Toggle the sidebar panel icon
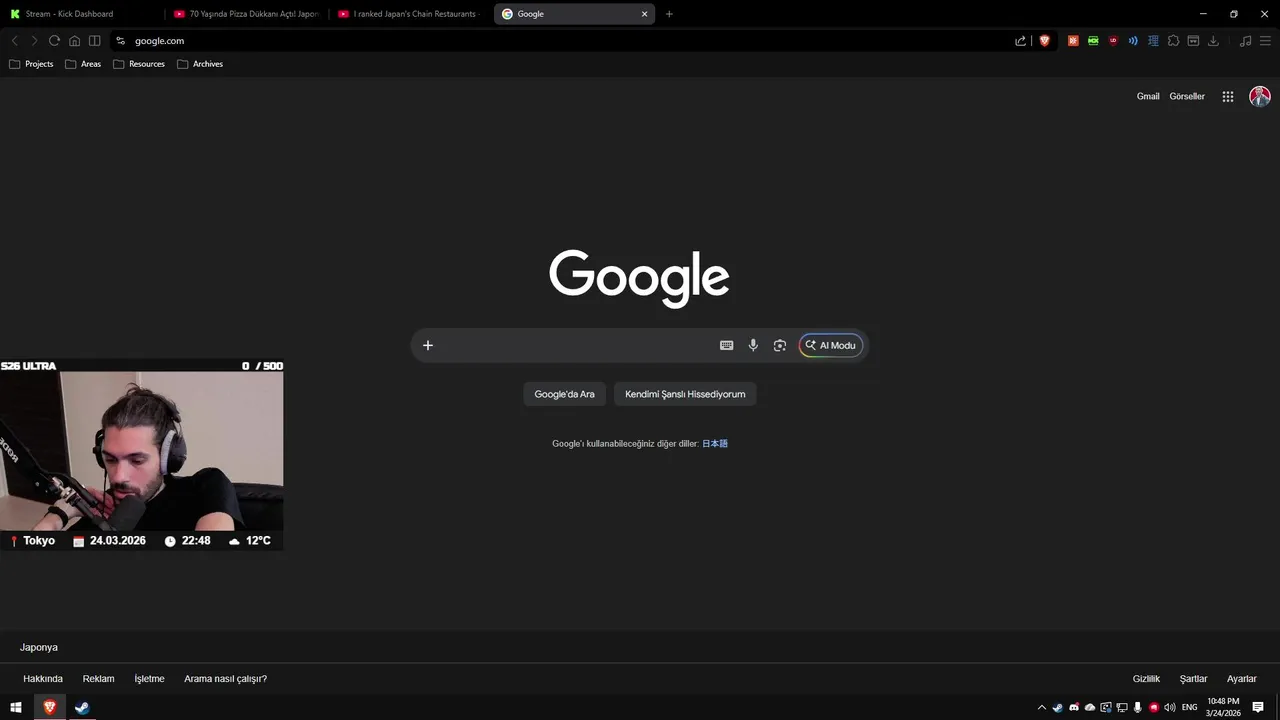 (x=94, y=41)
